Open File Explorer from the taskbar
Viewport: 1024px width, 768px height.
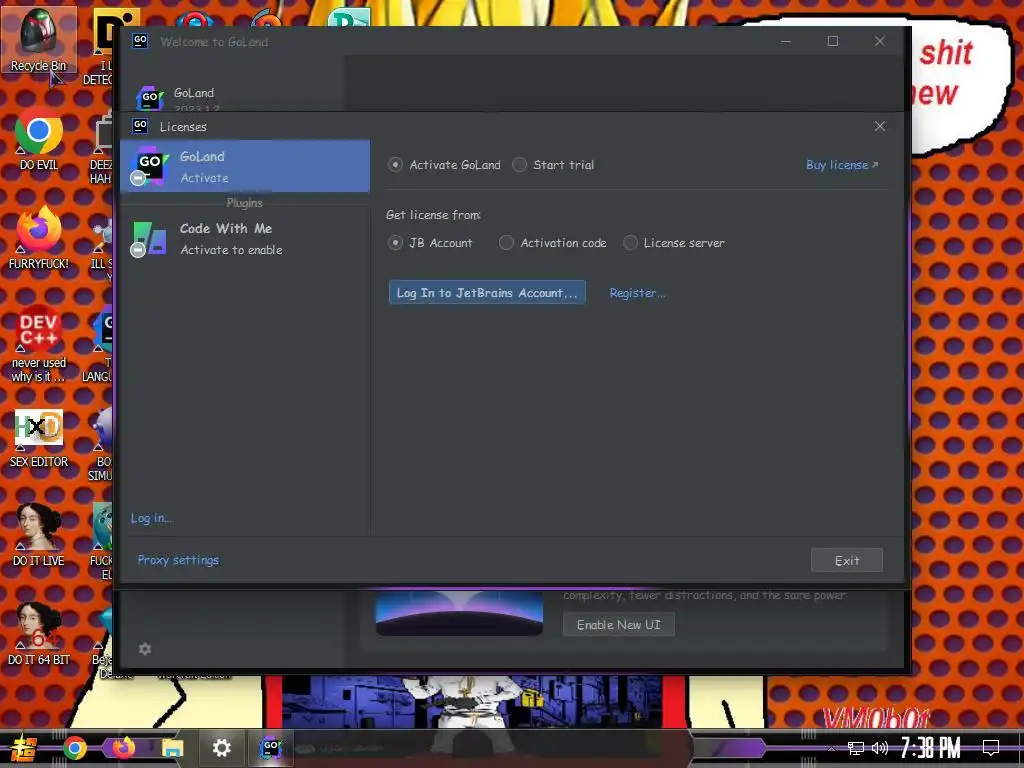coord(172,748)
